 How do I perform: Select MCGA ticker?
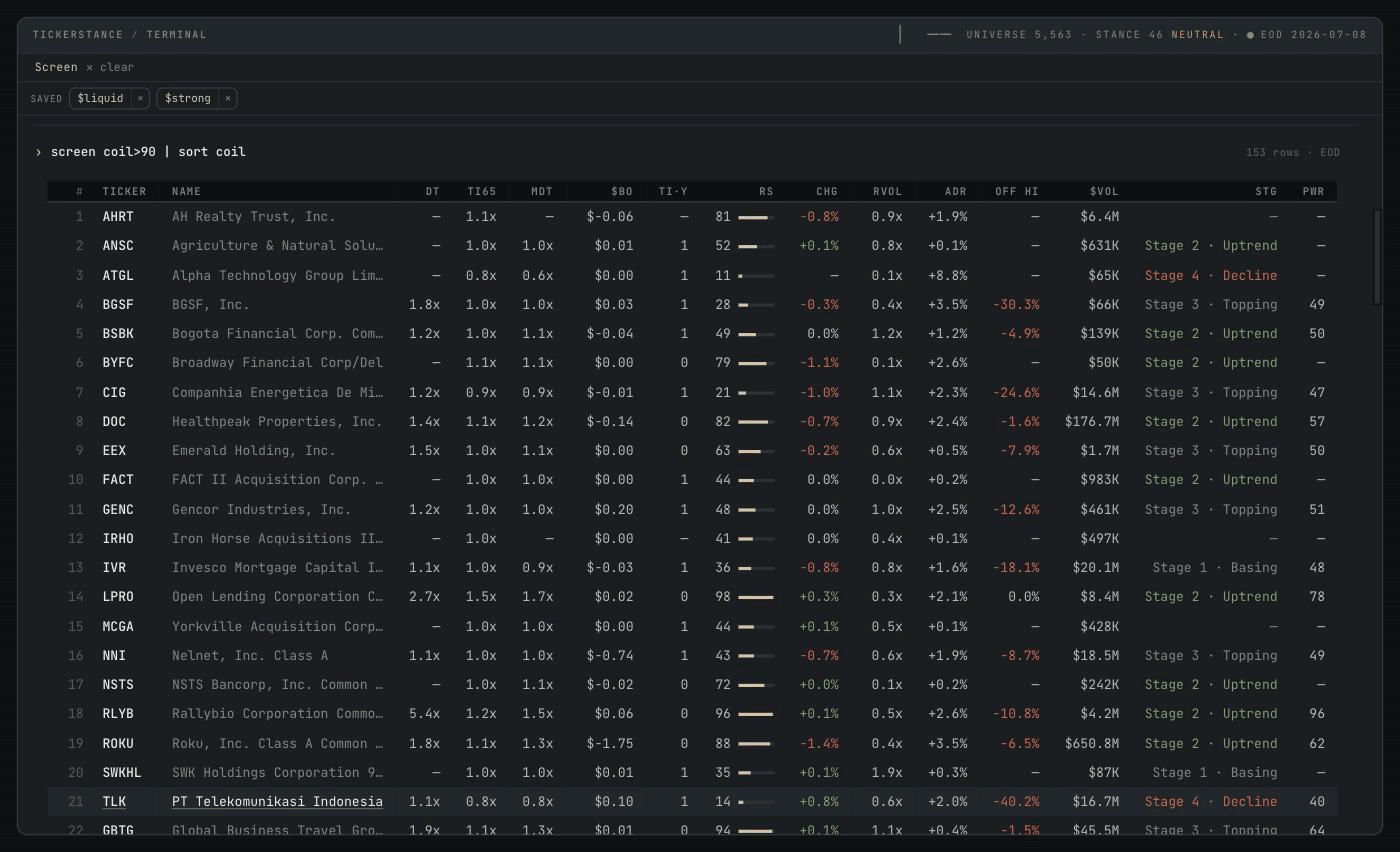(118, 626)
